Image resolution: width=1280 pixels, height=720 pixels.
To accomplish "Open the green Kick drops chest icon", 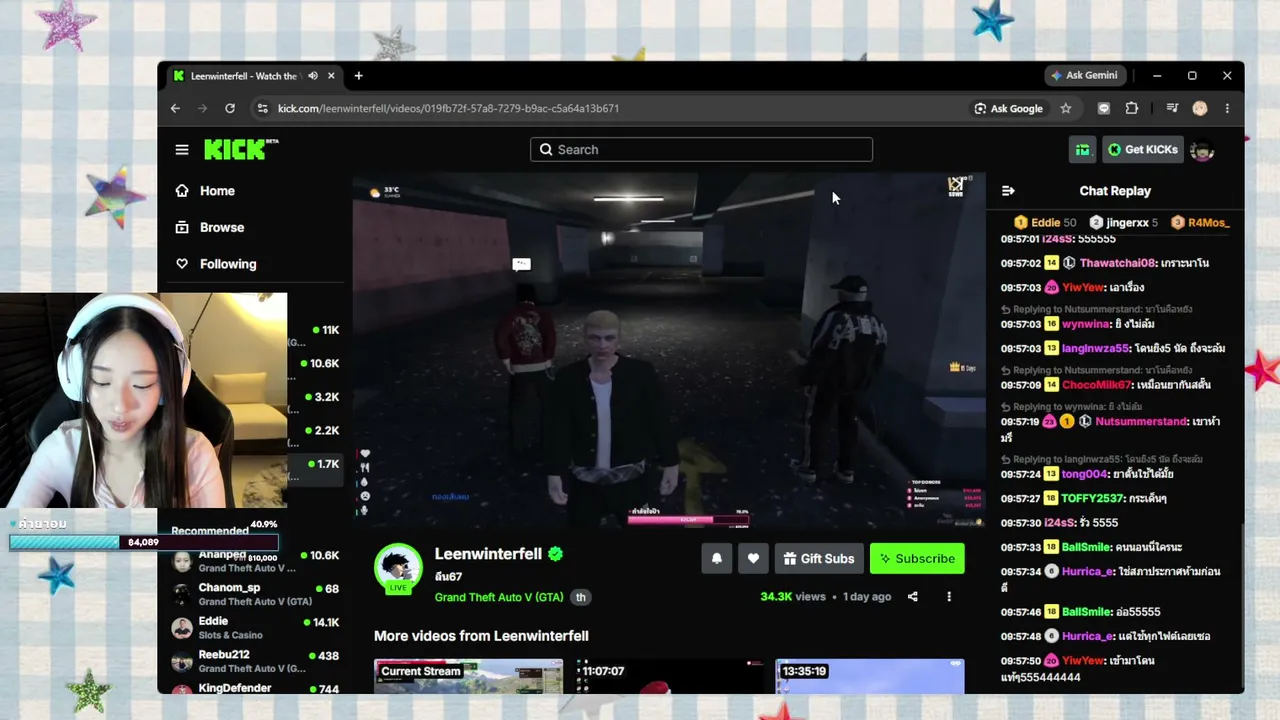I will 1083,150.
